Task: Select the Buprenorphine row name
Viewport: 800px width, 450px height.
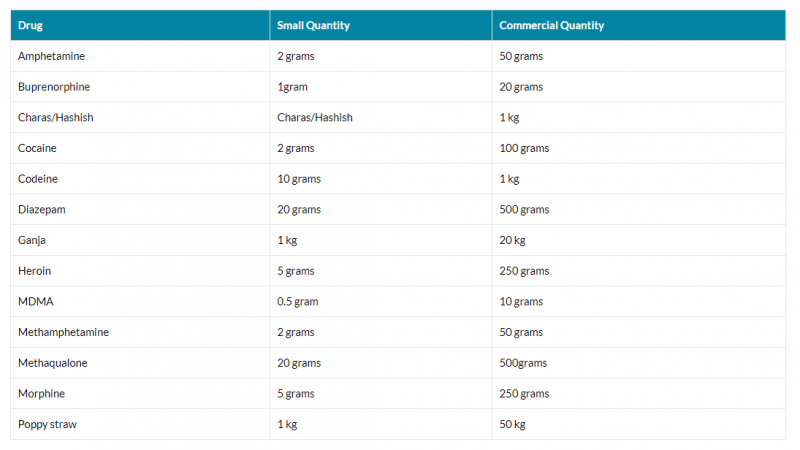Action: tap(55, 87)
